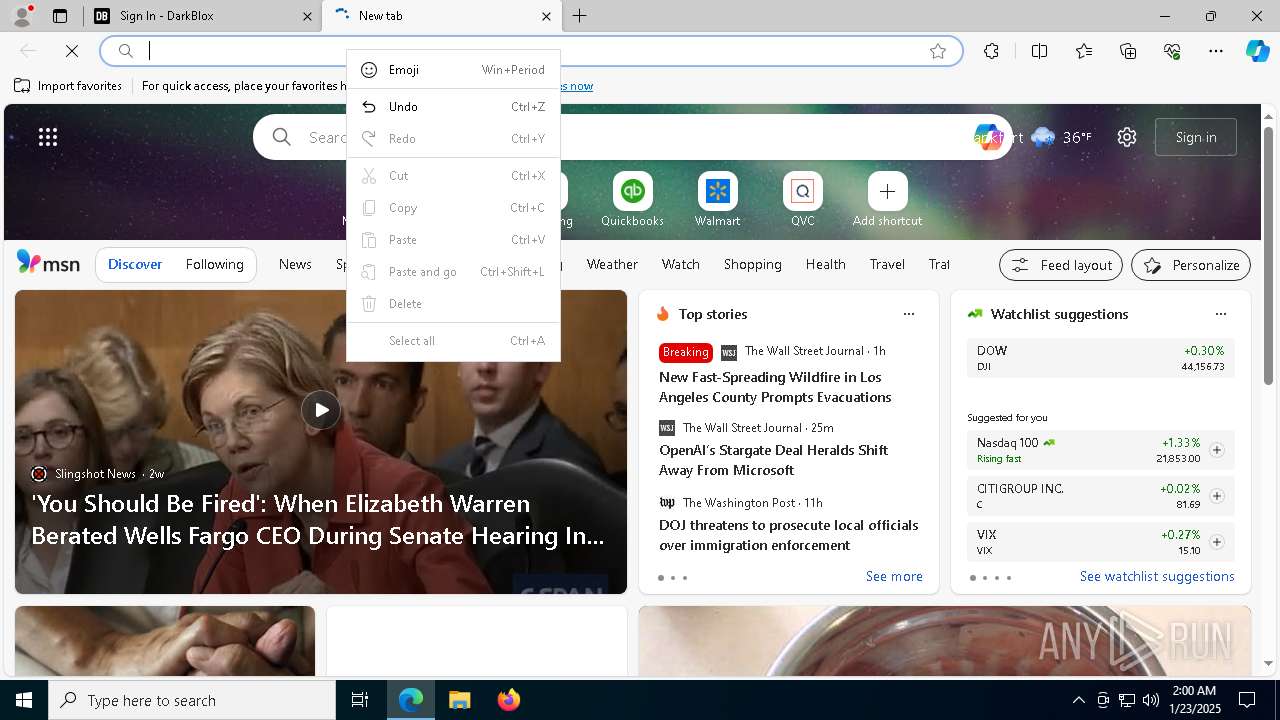Open Collections icon in toolbar
The height and width of the screenshot is (720, 1280).
point(1128,51)
